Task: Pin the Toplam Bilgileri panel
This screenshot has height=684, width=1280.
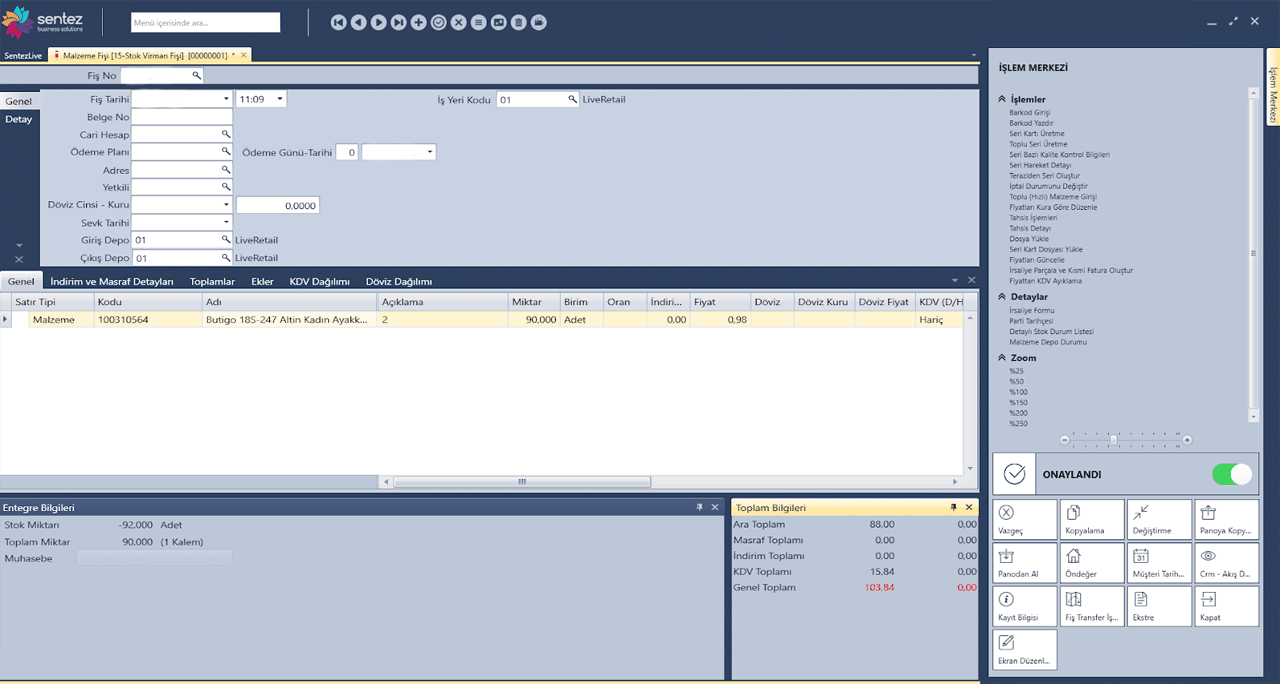Action: (x=953, y=508)
